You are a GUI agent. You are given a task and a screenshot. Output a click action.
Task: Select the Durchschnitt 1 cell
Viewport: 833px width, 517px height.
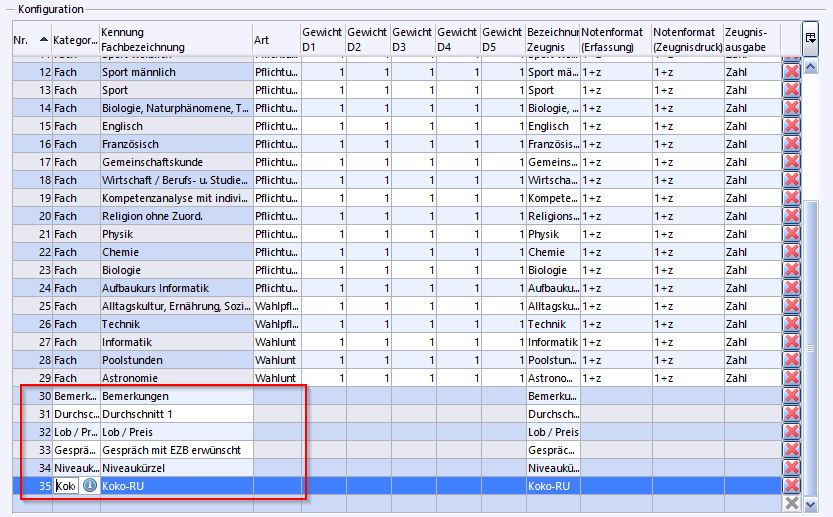coord(176,414)
